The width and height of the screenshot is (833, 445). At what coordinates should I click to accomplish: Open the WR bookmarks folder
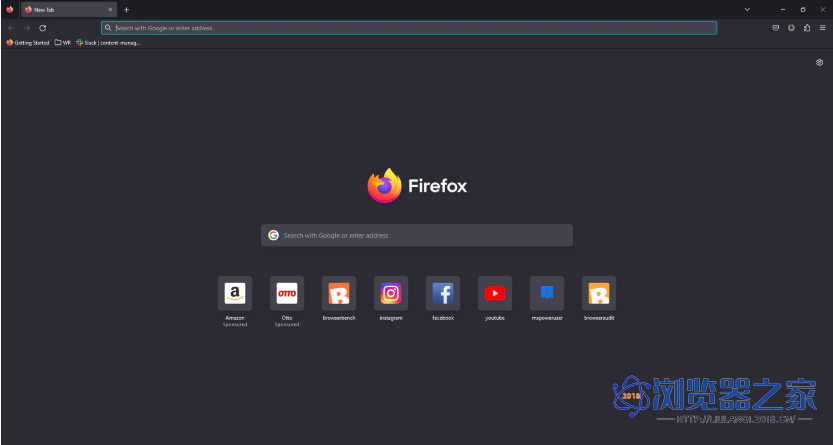(x=63, y=43)
